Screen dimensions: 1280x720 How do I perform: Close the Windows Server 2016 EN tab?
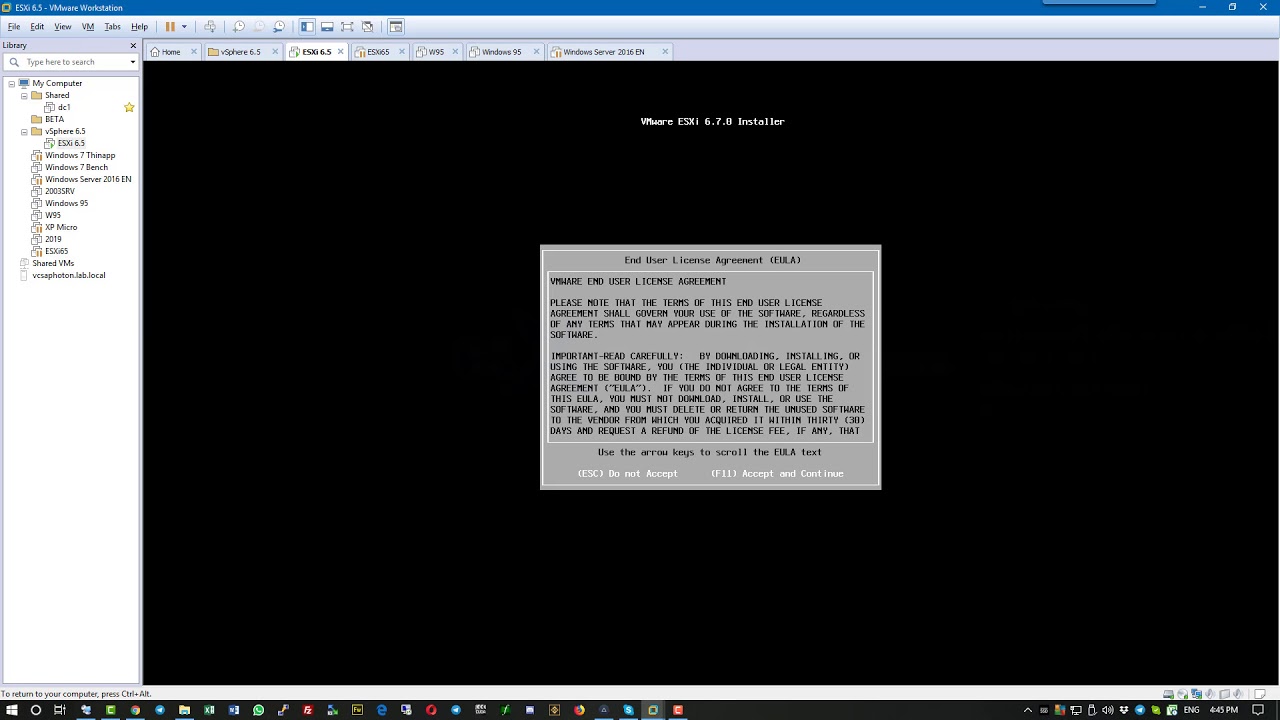pos(665,52)
